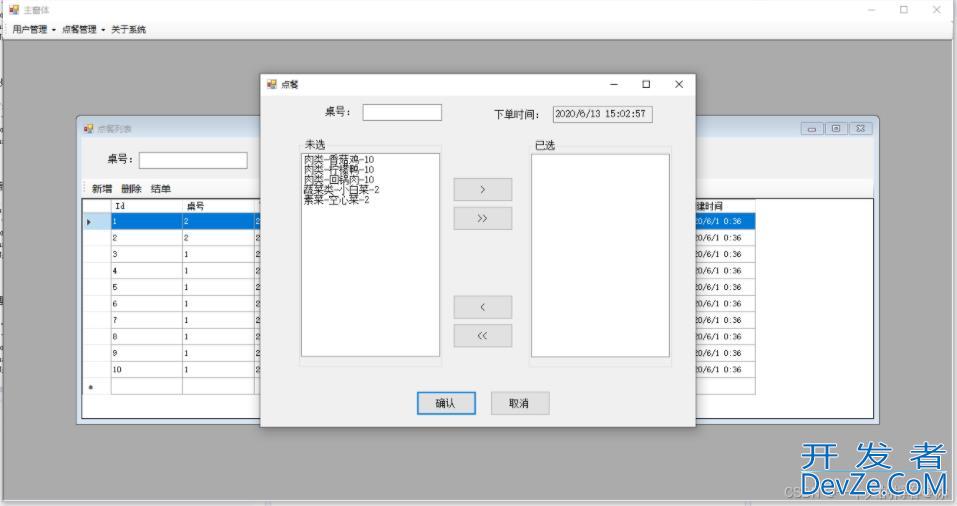Image resolution: width=957 pixels, height=506 pixels.
Task: Click the 点餐 dialog title icon
Action: click(x=272, y=84)
